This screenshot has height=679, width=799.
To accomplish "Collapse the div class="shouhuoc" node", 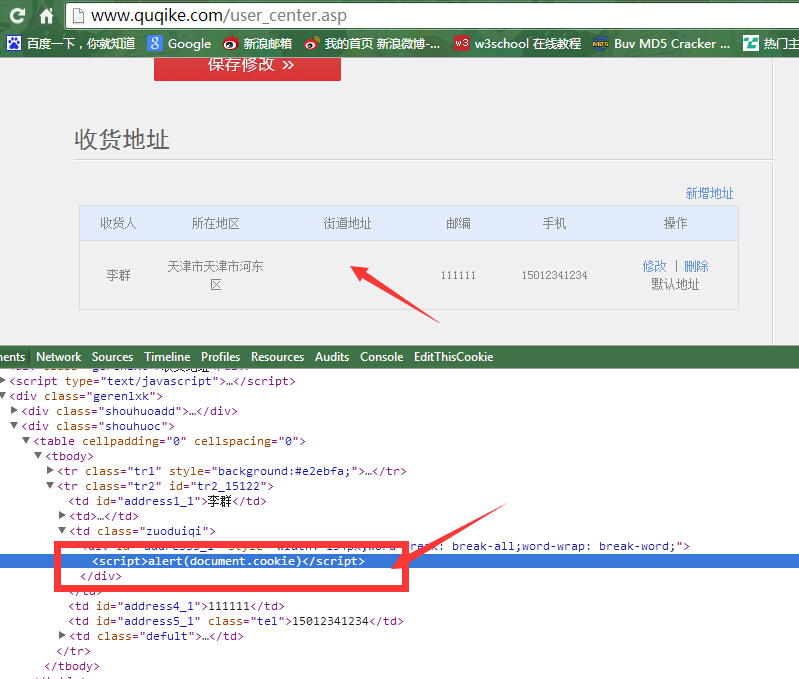I will [x=14, y=425].
